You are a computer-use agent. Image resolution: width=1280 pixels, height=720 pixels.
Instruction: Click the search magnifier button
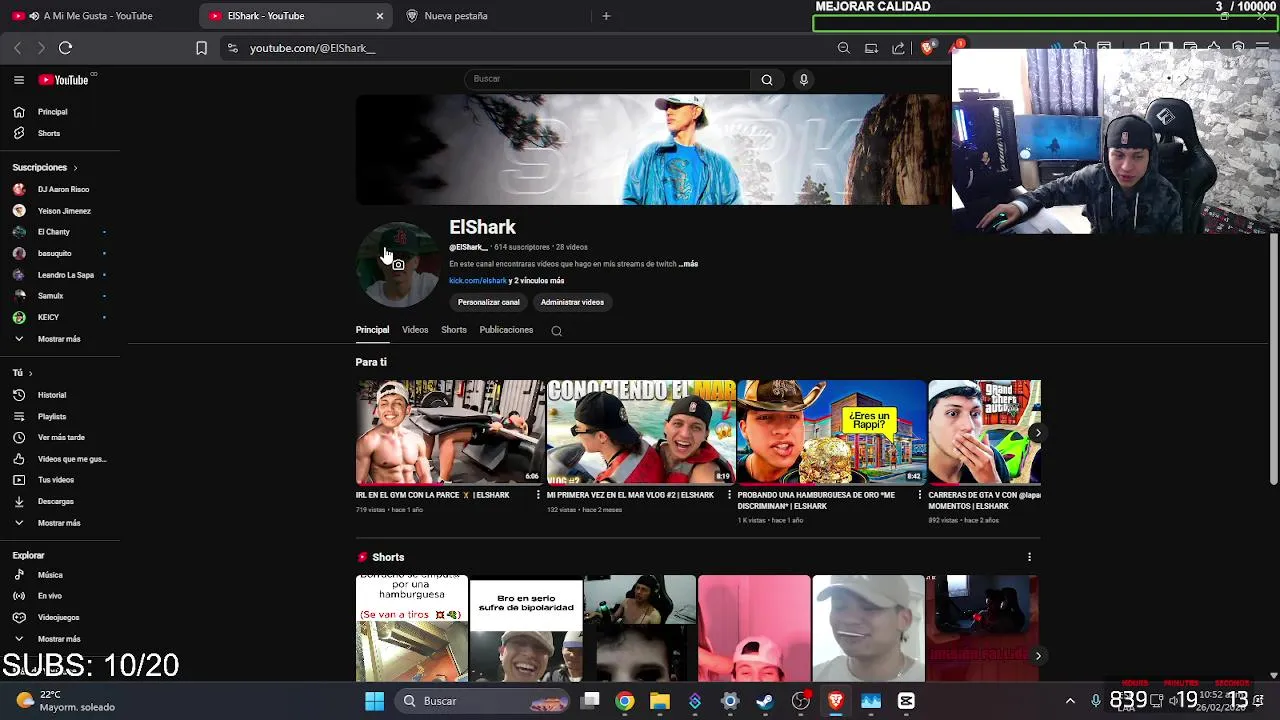tap(767, 80)
